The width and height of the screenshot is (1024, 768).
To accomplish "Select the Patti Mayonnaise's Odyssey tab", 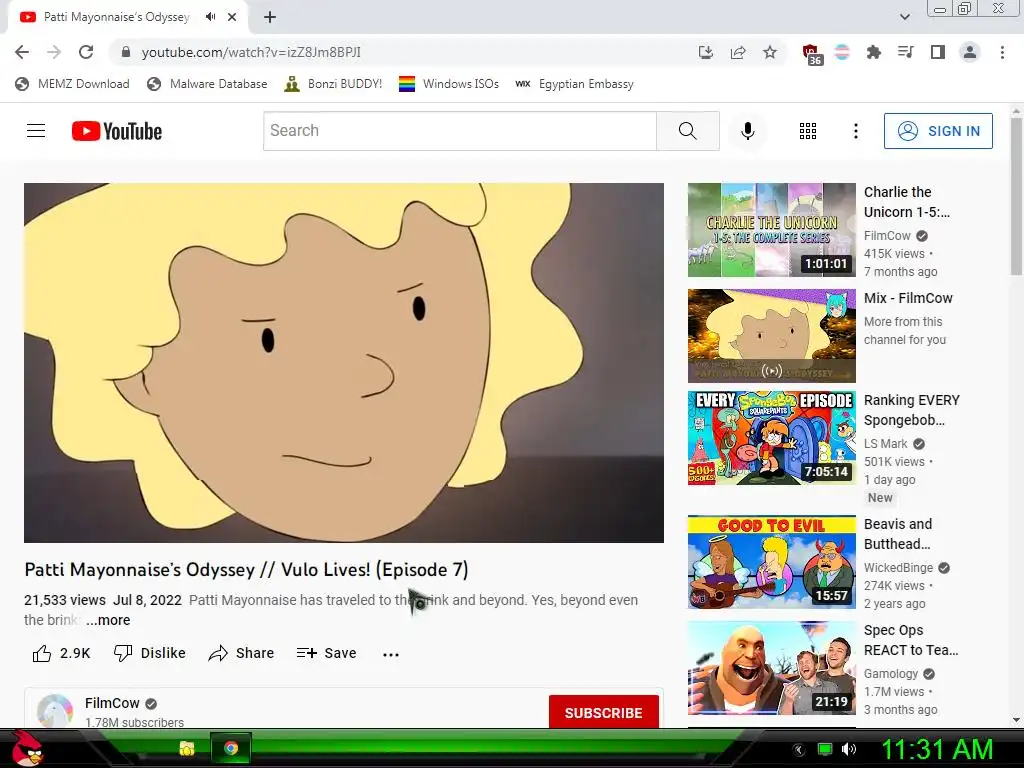I will (116, 17).
